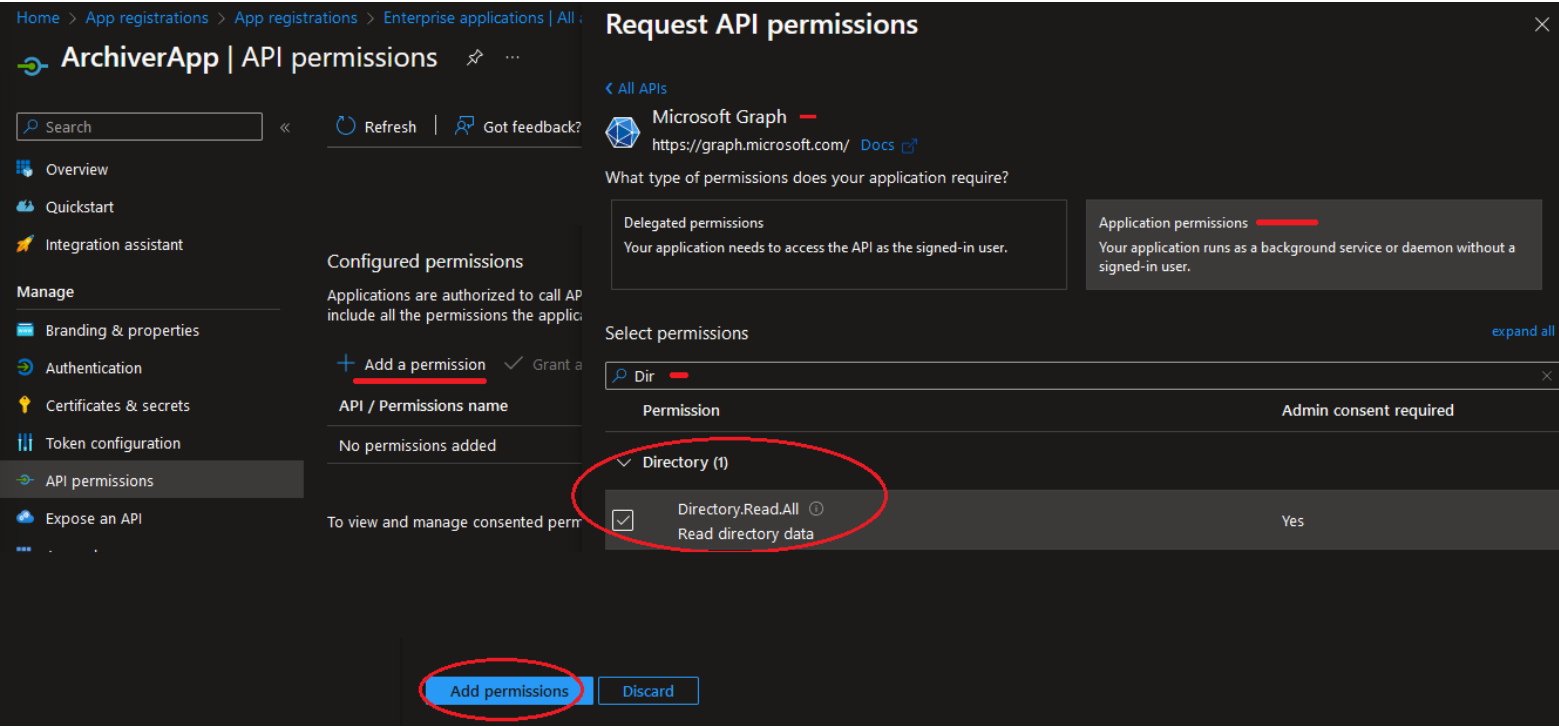Viewport: 1559px width, 727px height.
Task: Click the Select permissions search field
Action: point(1081,376)
